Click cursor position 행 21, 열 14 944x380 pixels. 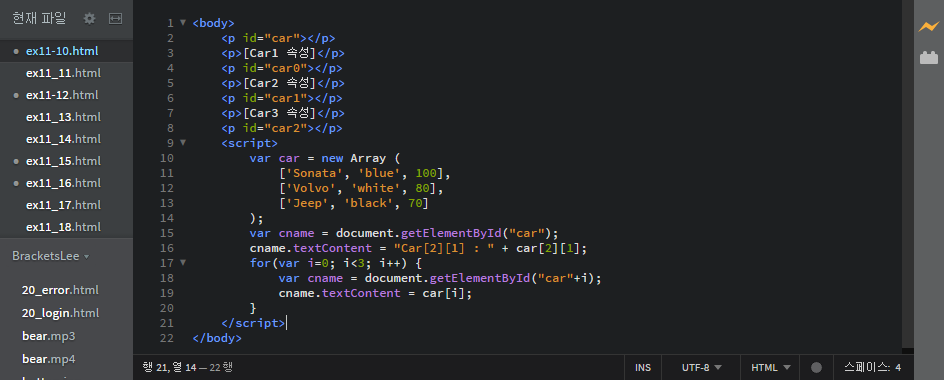tap(170, 367)
